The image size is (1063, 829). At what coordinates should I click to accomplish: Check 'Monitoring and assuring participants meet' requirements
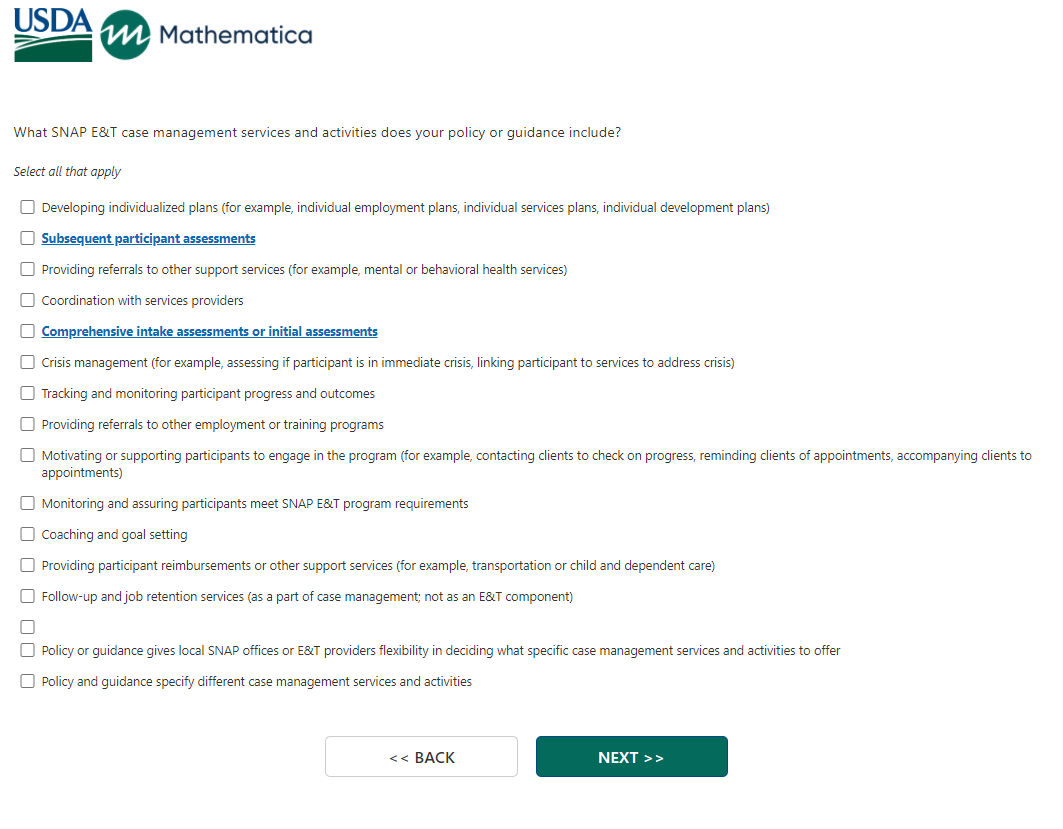28,504
